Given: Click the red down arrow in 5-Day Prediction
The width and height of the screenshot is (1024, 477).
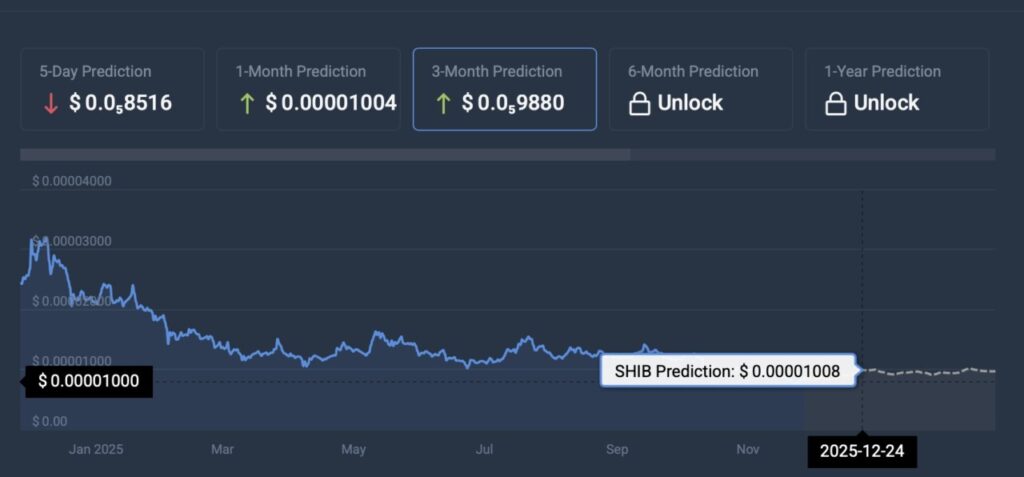Looking at the screenshot, I should point(48,103).
